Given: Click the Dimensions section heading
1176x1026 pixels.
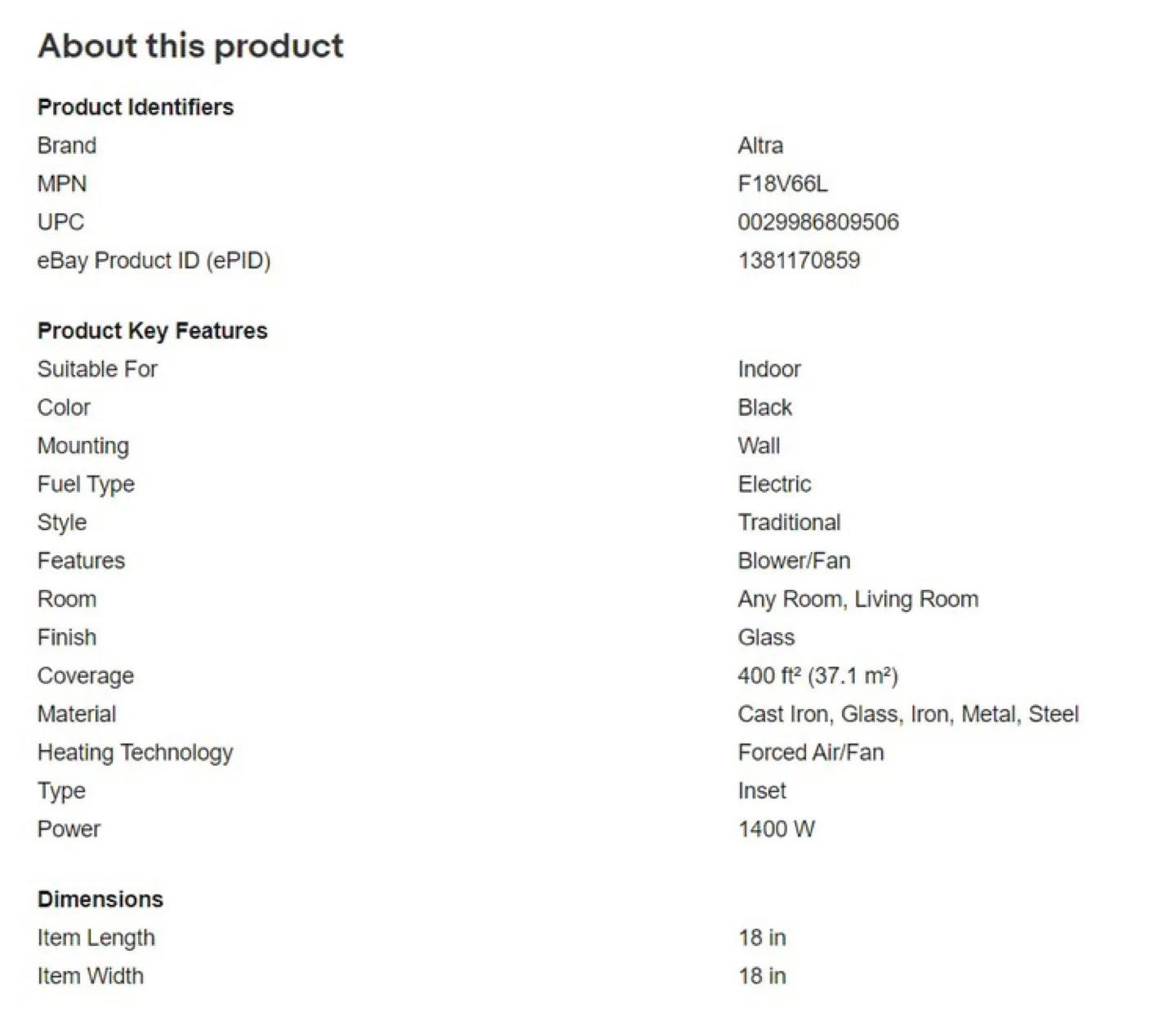Looking at the screenshot, I should tap(100, 899).
